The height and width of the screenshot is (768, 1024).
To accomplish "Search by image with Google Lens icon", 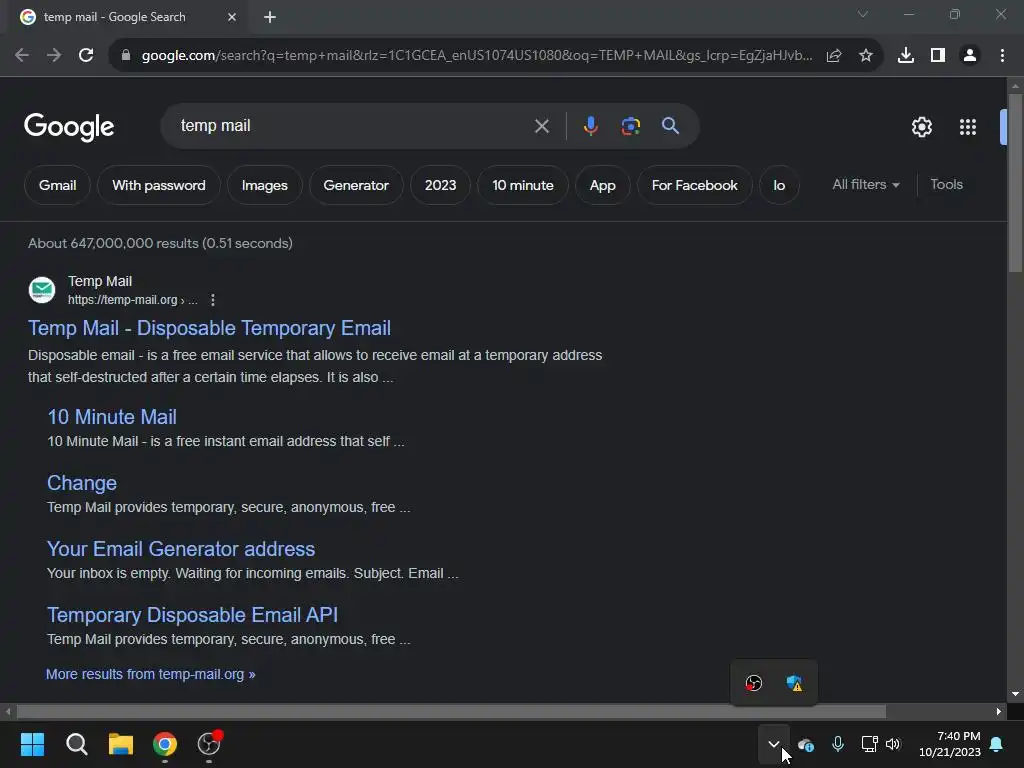I will 630,126.
